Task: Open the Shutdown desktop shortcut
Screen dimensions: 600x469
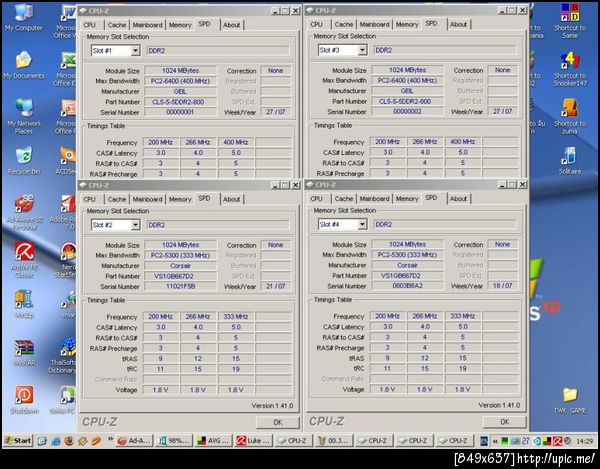Action: point(22,396)
